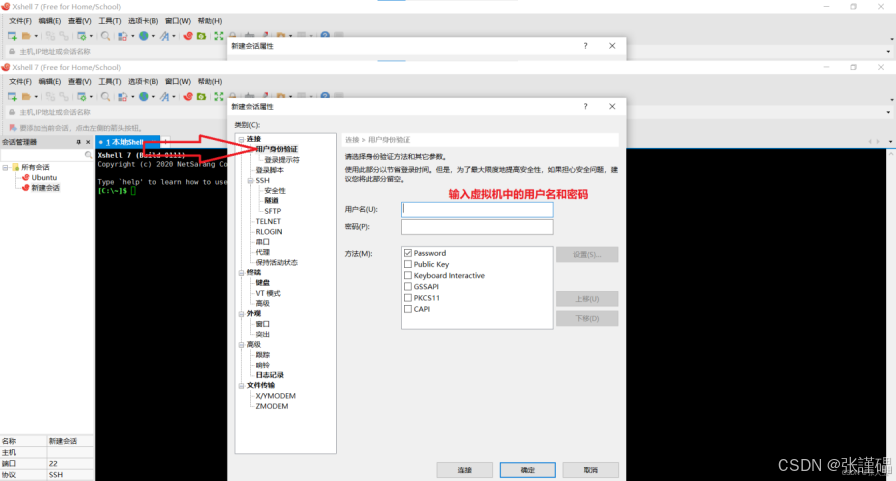This screenshot has width=896, height=481.
Task: Open 查看(V) menu in lower Xshell window
Action: (x=79, y=82)
